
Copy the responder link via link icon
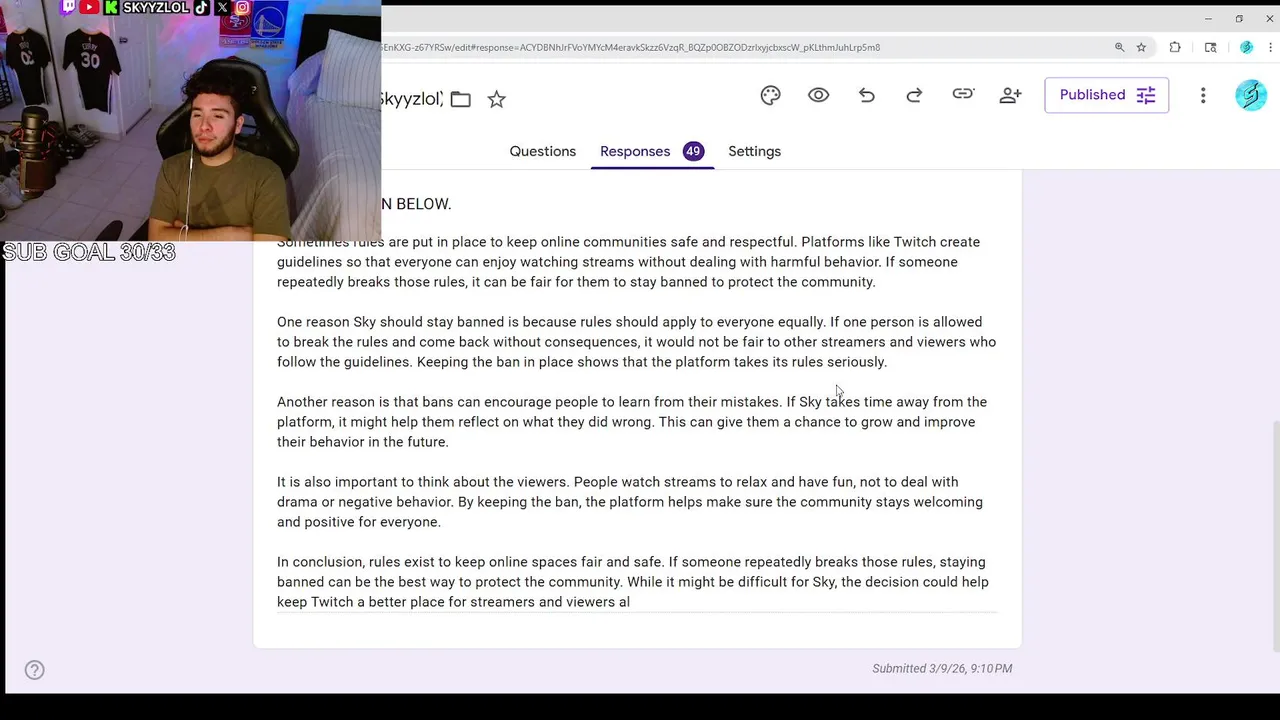(x=962, y=94)
